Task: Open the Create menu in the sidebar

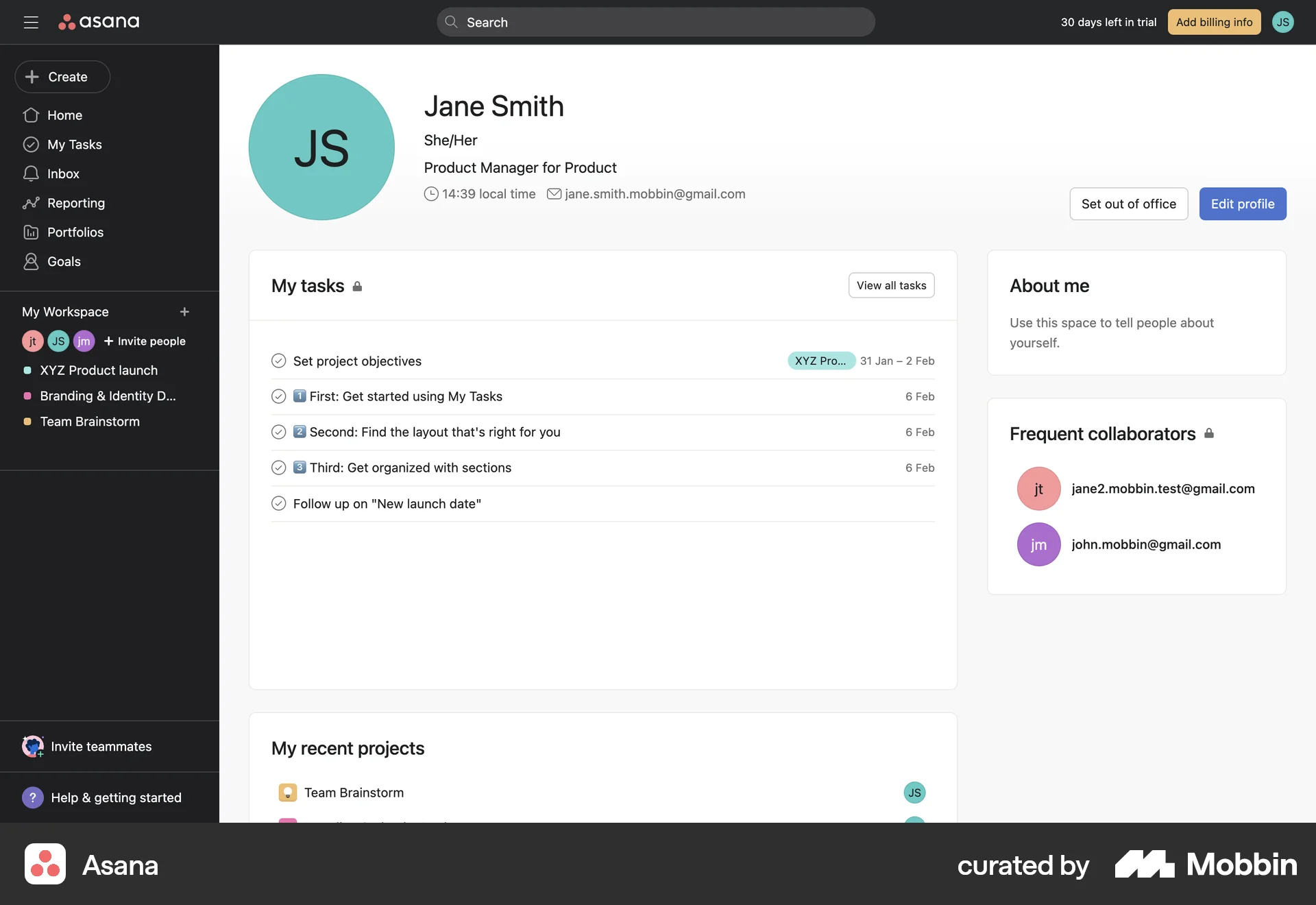Action: tap(62, 77)
